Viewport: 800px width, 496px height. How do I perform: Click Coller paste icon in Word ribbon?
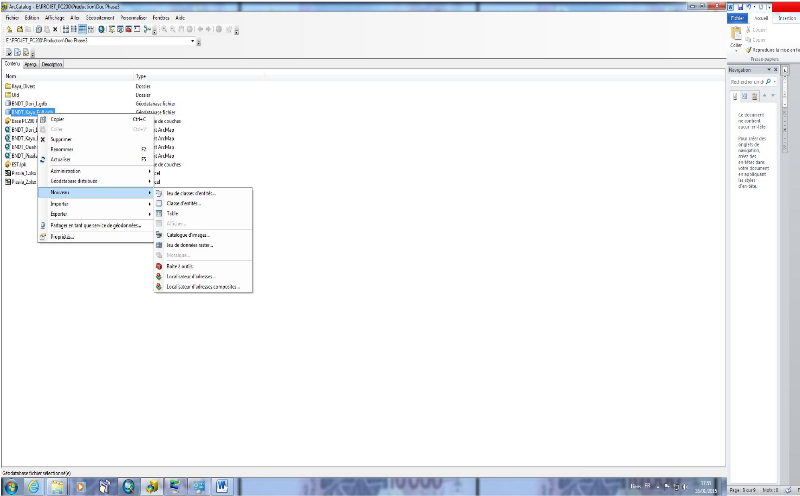pos(736,34)
